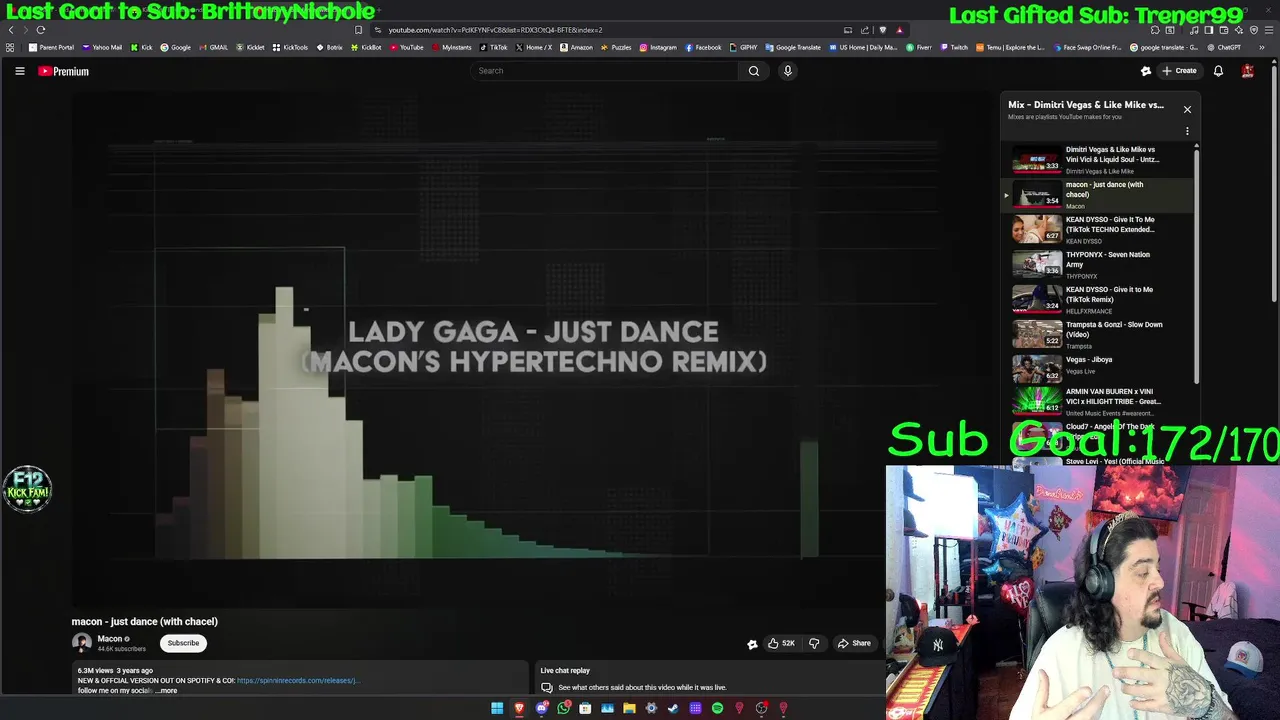The width and height of the screenshot is (1280, 720).
Task: Open the Yahoo Mail bookmark
Action: pyautogui.click(x=102, y=47)
